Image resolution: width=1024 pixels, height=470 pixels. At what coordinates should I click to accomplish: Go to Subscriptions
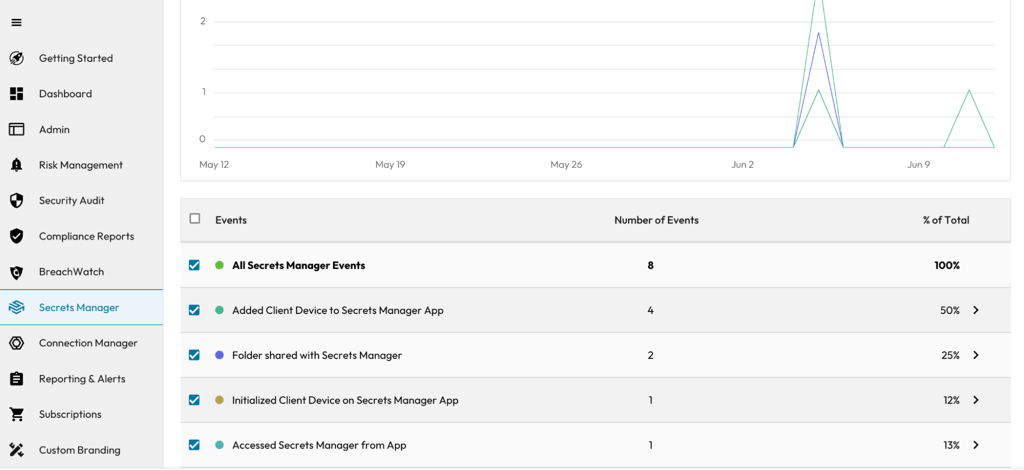[x=71, y=415]
